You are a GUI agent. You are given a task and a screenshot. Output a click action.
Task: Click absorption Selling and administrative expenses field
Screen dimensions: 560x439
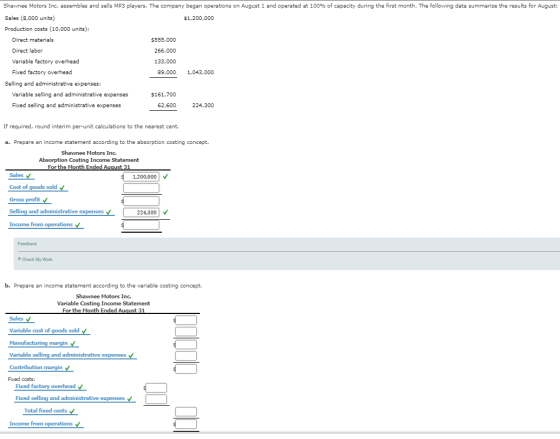pos(141,213)
